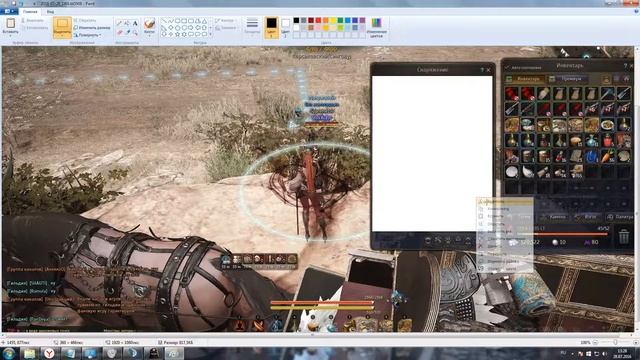Pick the white color swatch

tap(296, 28)
